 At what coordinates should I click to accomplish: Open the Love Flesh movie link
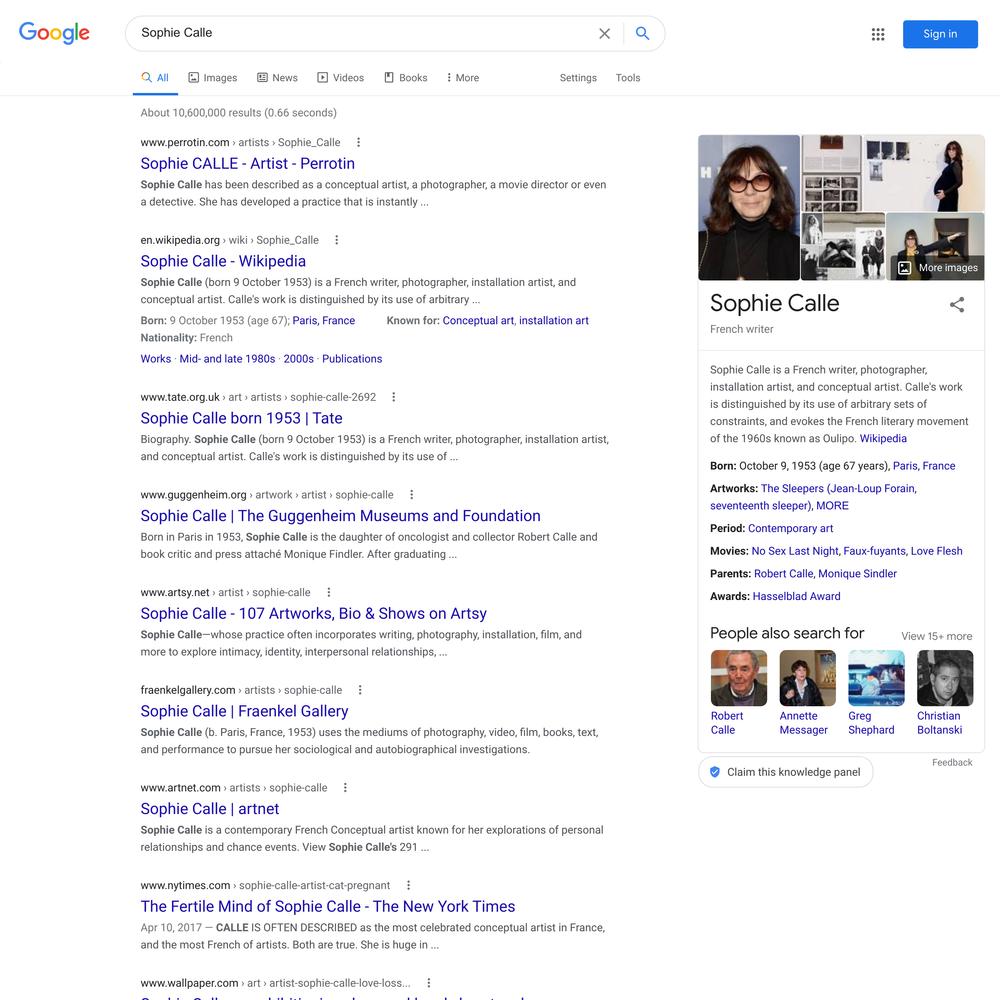(x=936, y=550)
